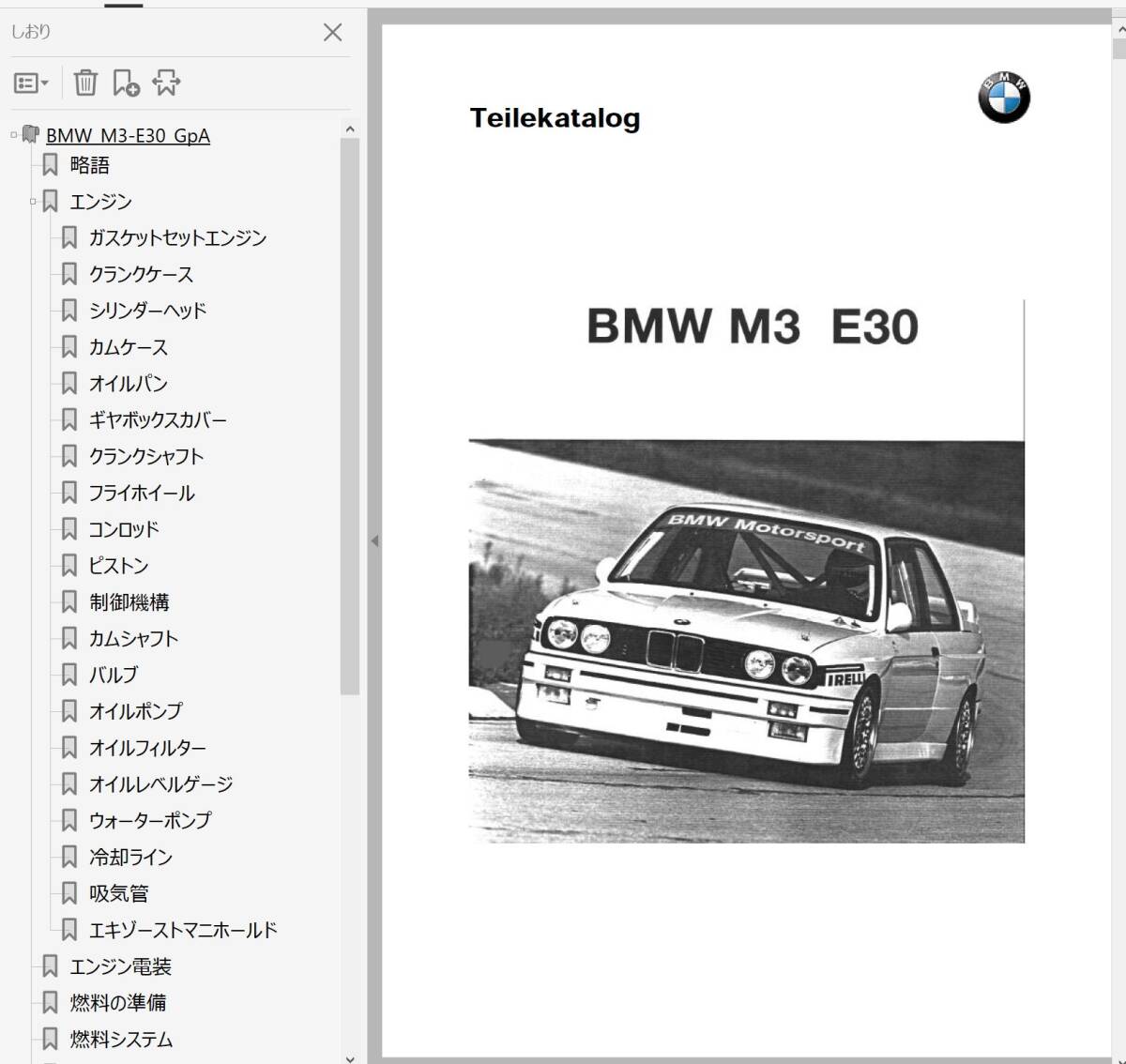Viewport: 1126px width, 1064px height.
Task: Select エキゾーストマニホールド bookmark
Action: (183, 931)
